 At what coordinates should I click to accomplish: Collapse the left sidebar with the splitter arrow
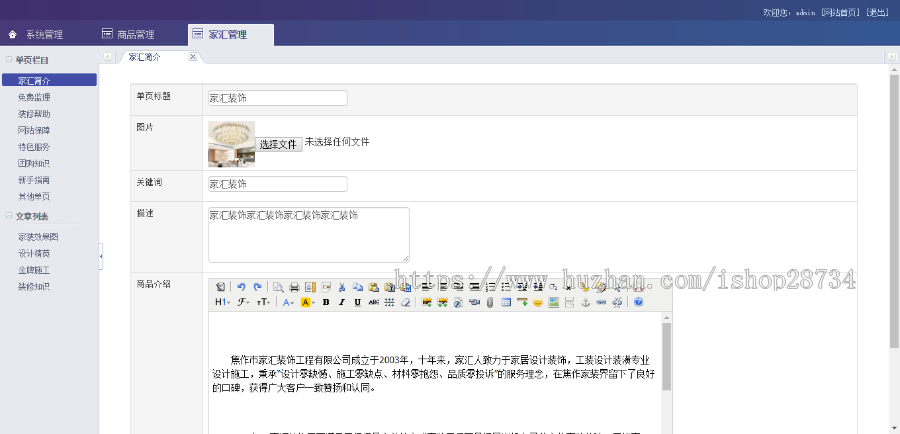[x=101, y=257]
